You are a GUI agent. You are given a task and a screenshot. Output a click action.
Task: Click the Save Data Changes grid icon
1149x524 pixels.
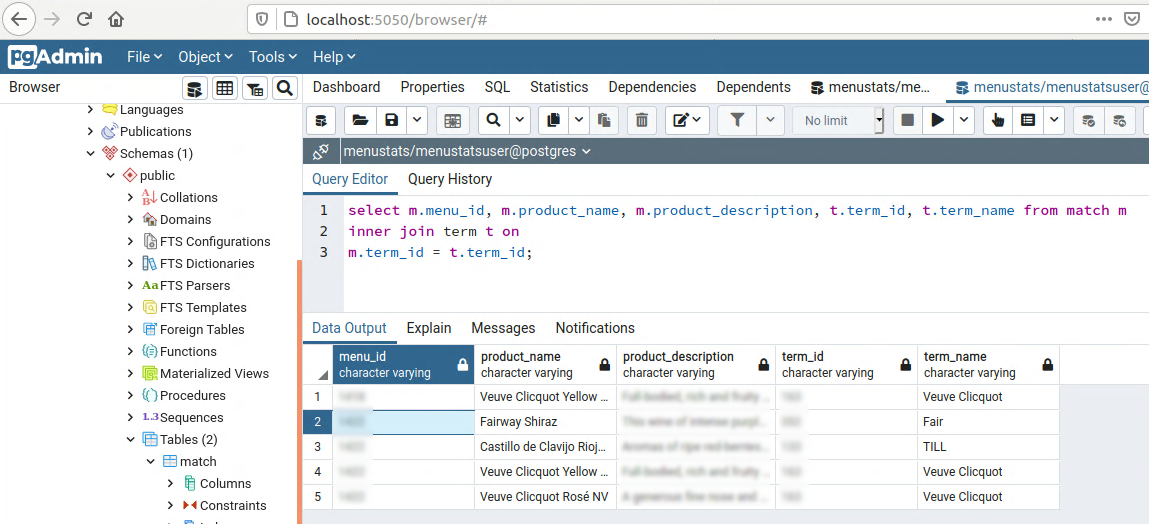click(453, 120)
